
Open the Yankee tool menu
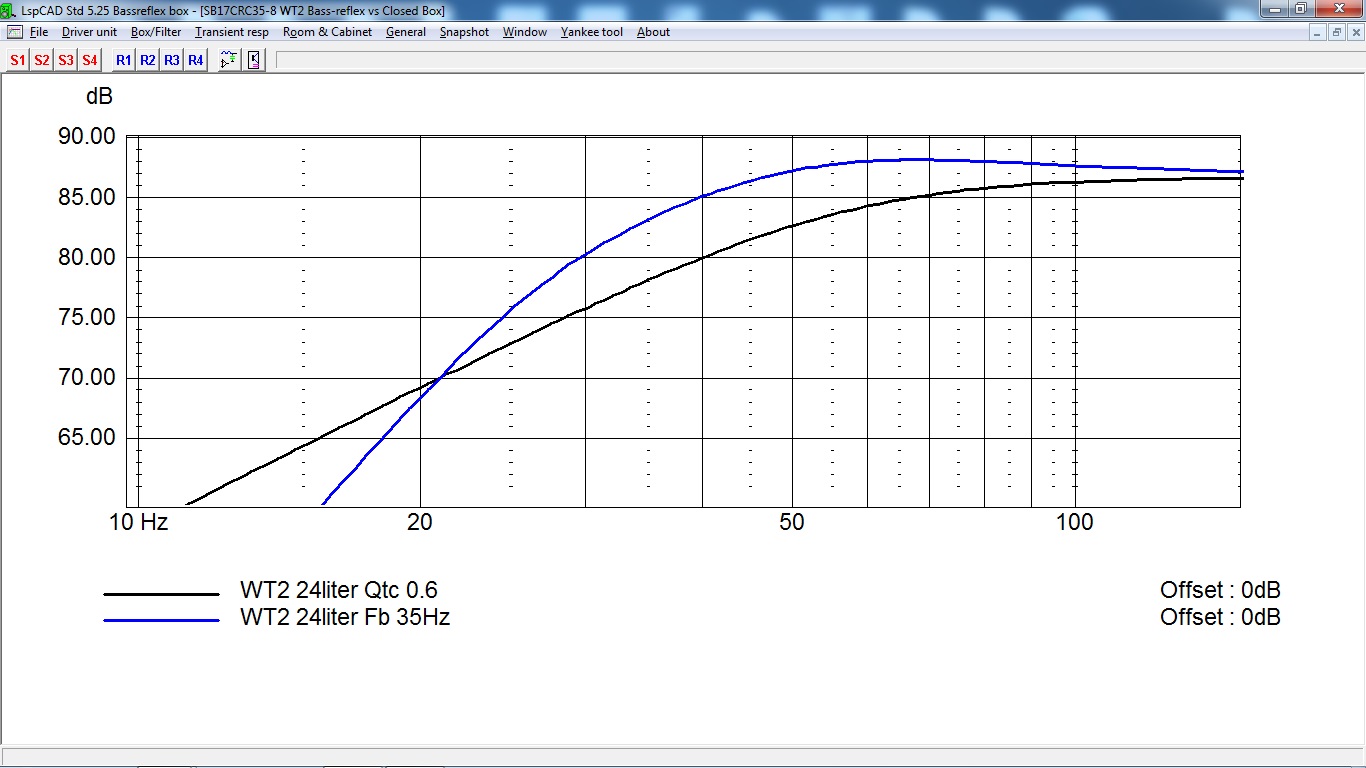[x=592, y=32]
